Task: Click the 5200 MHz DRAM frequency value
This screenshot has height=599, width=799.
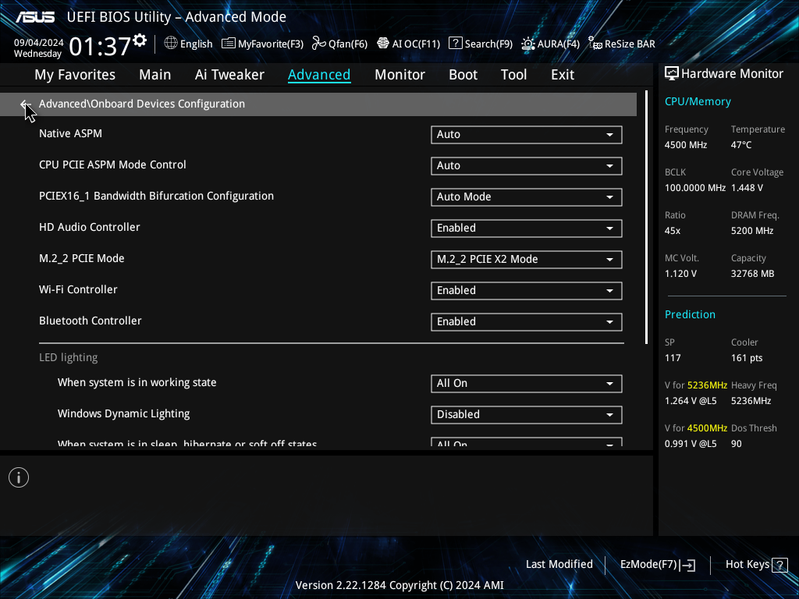Action: pos(752,231)
